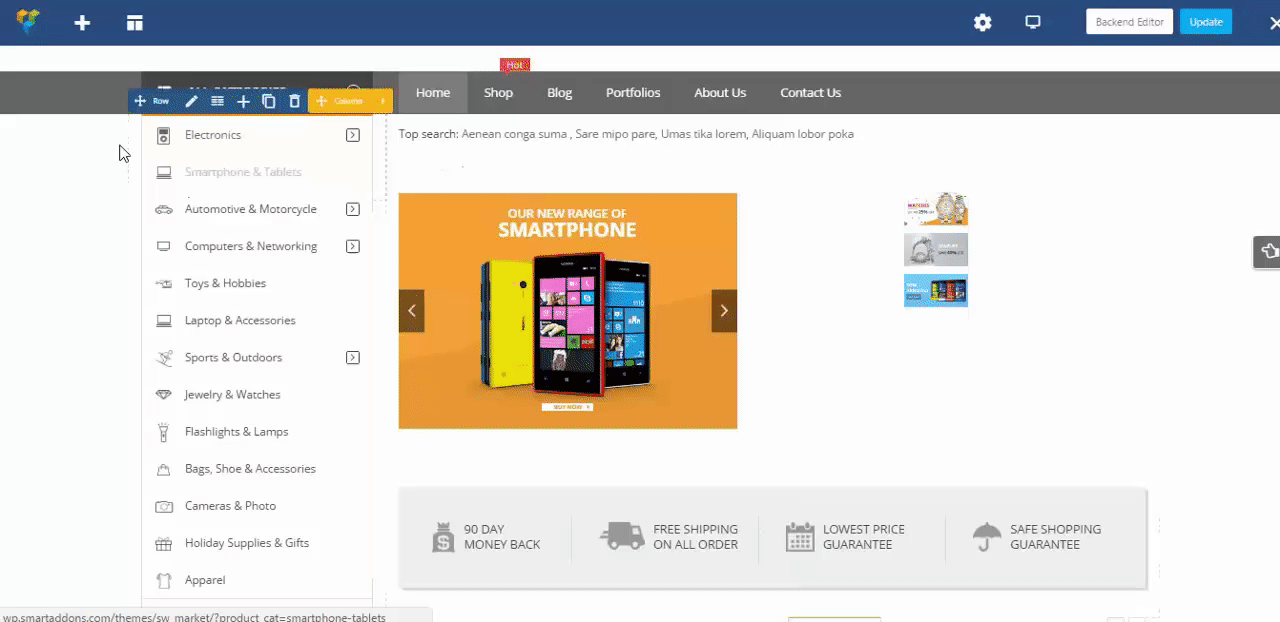
Task: Click the add element plus icon in top bar
Action: pos(82,23)
